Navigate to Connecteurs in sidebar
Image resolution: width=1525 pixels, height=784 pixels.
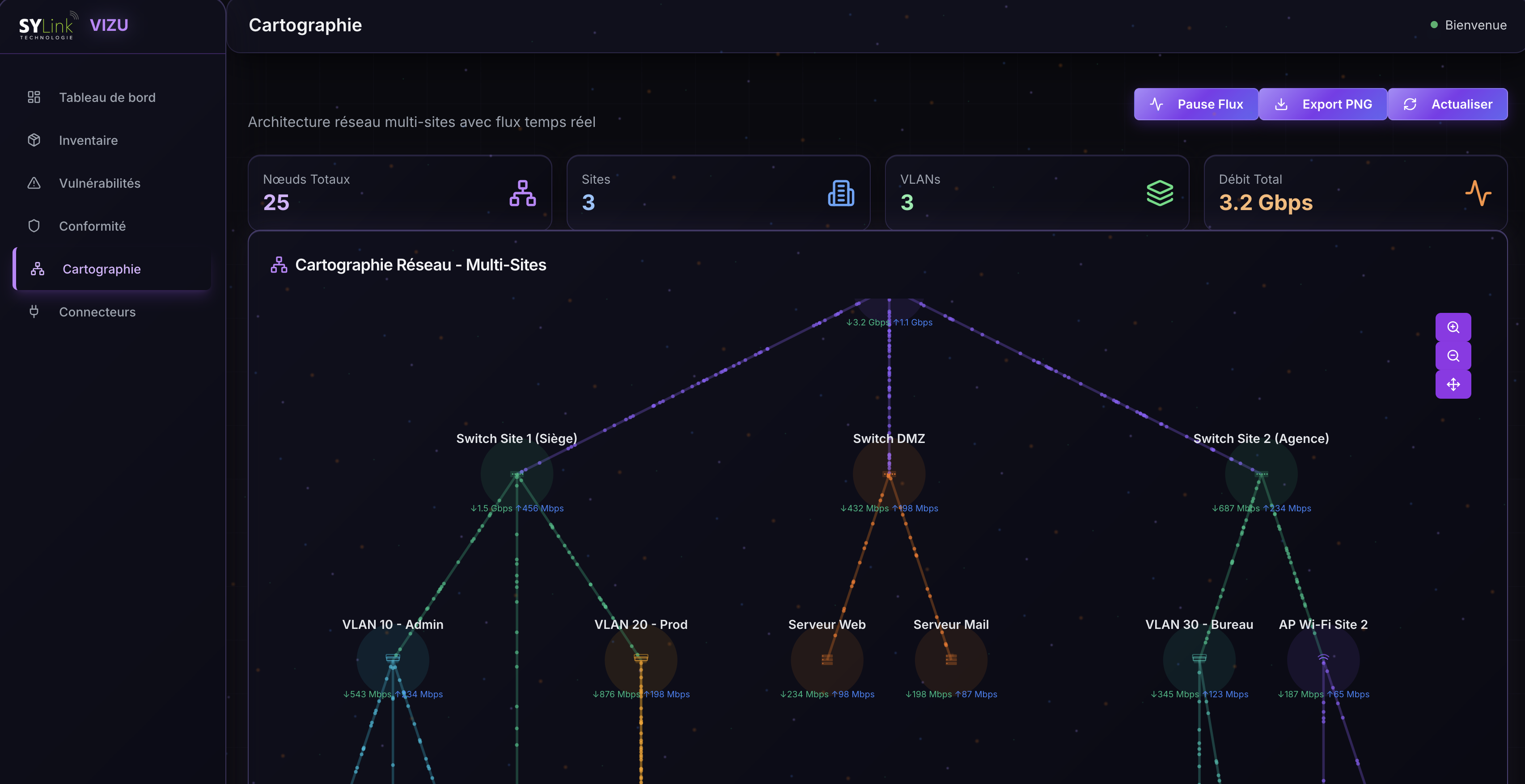(97, 312)
